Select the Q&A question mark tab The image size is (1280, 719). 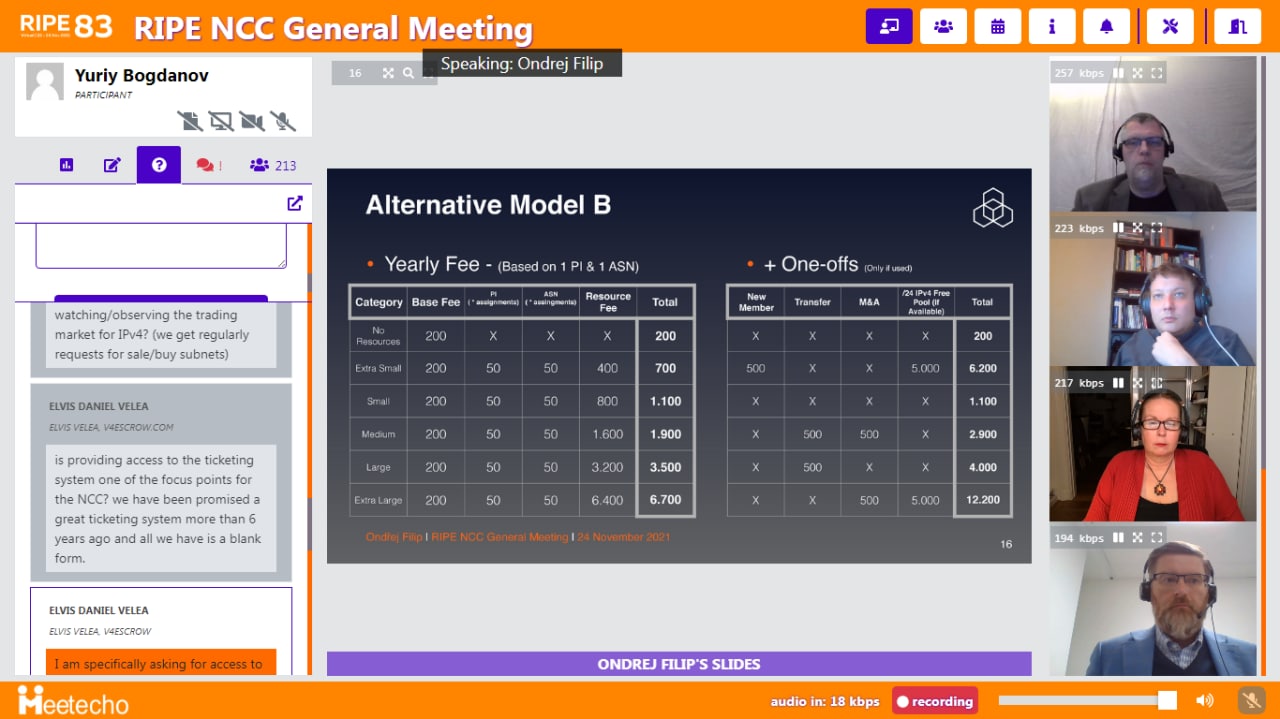(x=159, y=165)
